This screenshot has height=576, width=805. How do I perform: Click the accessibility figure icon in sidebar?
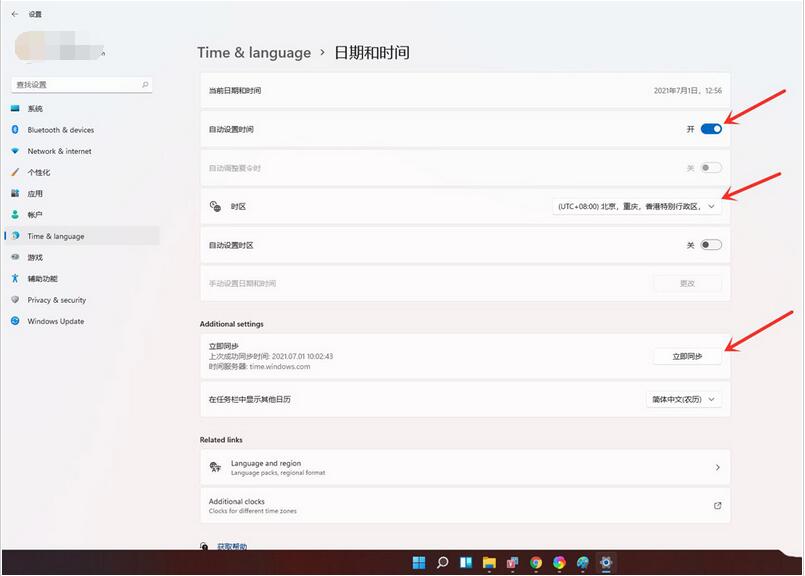tap(15, 278)
